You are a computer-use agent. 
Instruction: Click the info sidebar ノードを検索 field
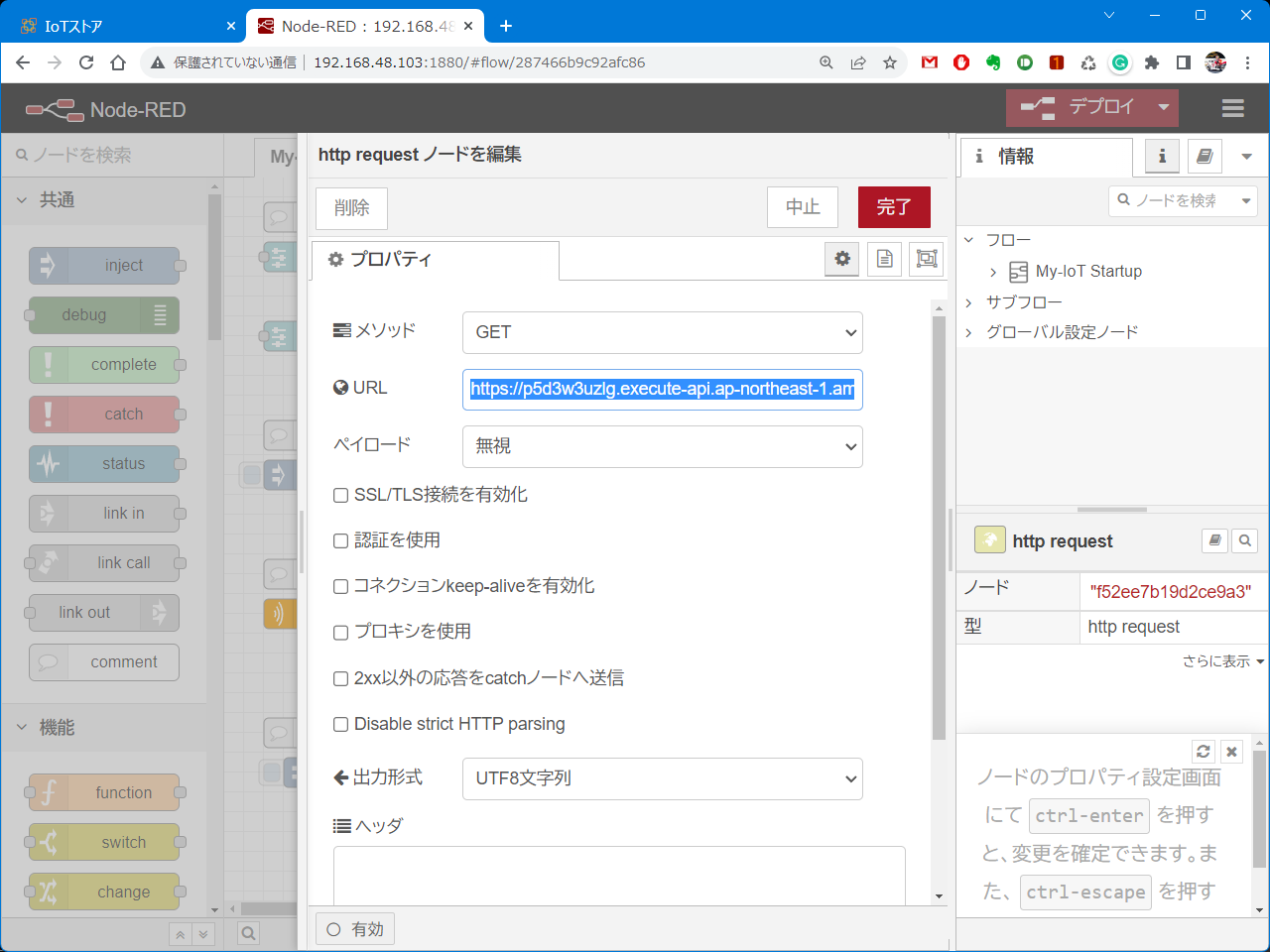(x=1183, y=200)
